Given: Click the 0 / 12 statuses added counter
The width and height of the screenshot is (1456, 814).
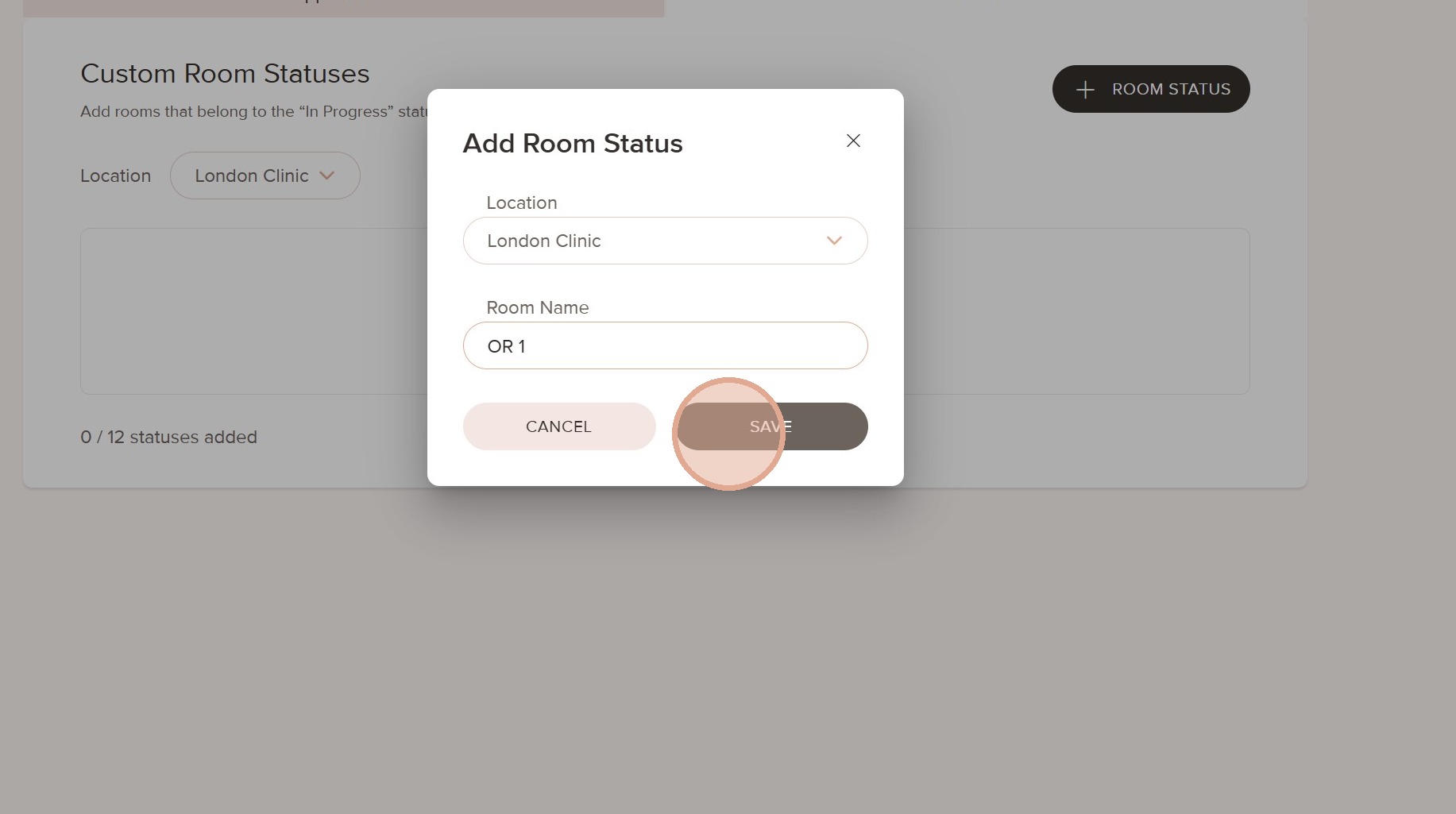Looking at the screenshot, I should click(x=168, y=438).
